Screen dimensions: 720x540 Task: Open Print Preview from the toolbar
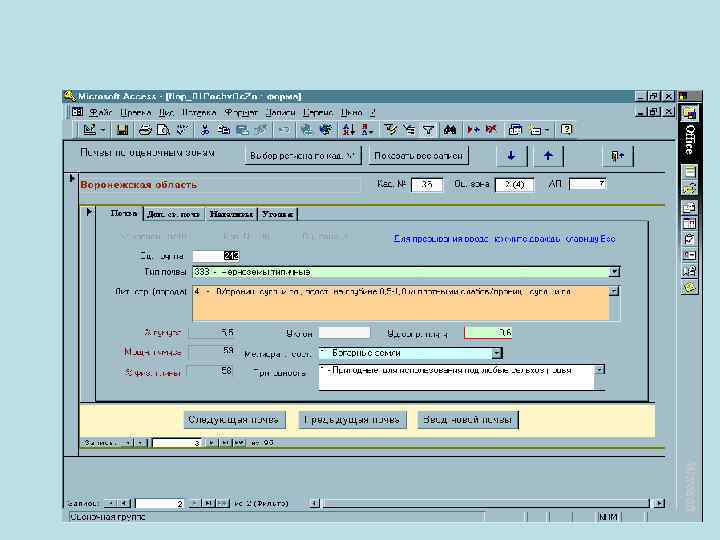click(x=163, y=130)
